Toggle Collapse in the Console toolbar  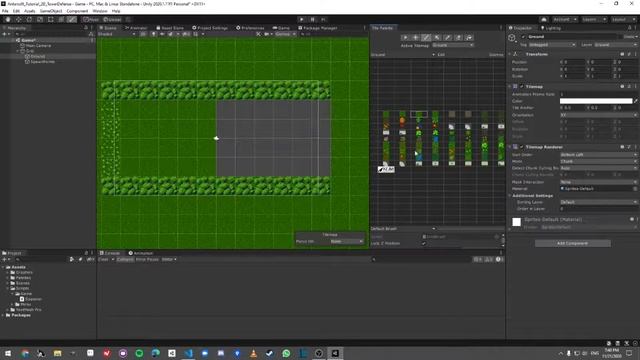(125, 259)
